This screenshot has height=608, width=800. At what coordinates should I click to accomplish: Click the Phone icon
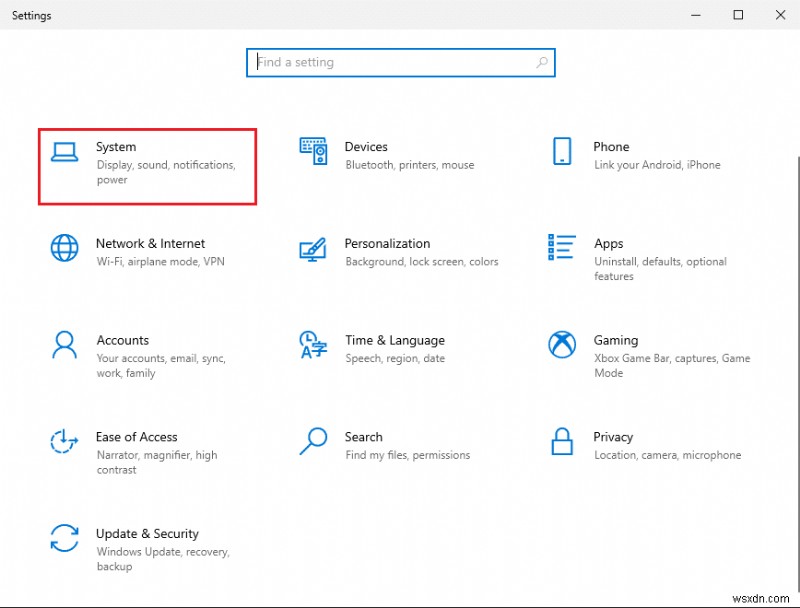pos(562,152)
